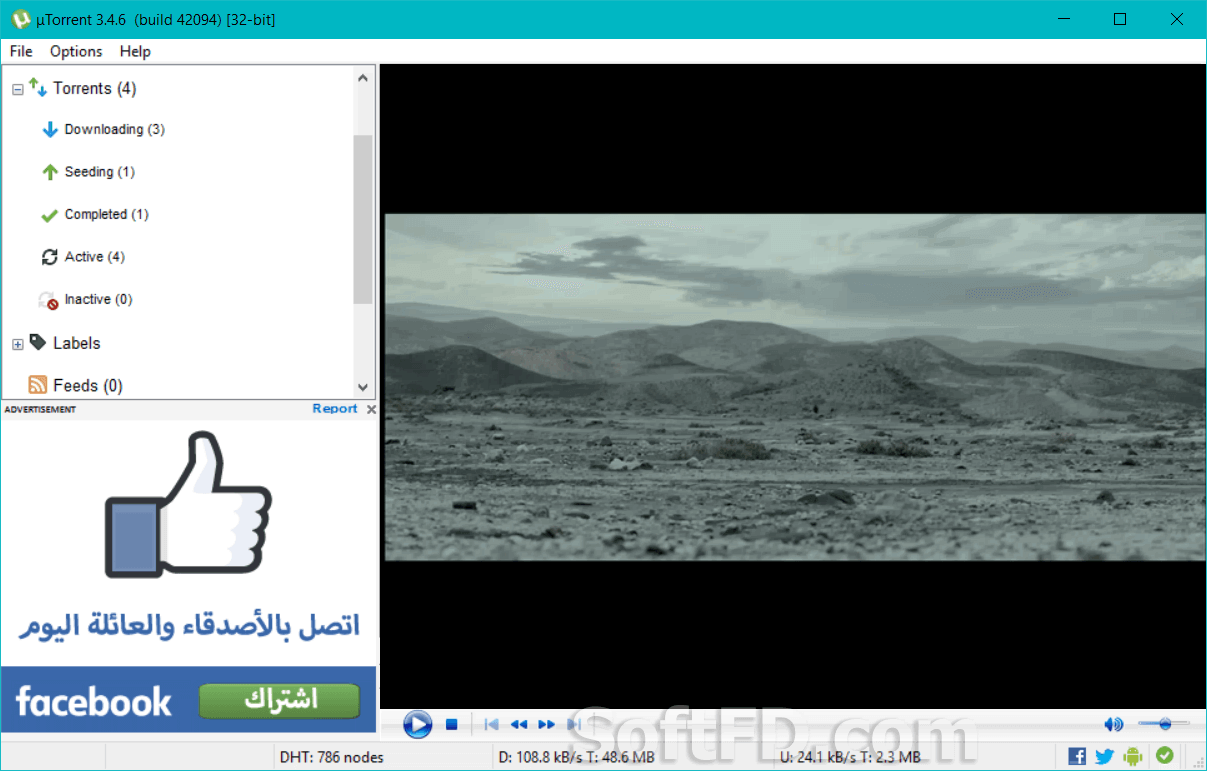Viewport: 1207px width, 771px height.
Task: Select Torrents (4) in the sidebar
Action: pos(95,88)
